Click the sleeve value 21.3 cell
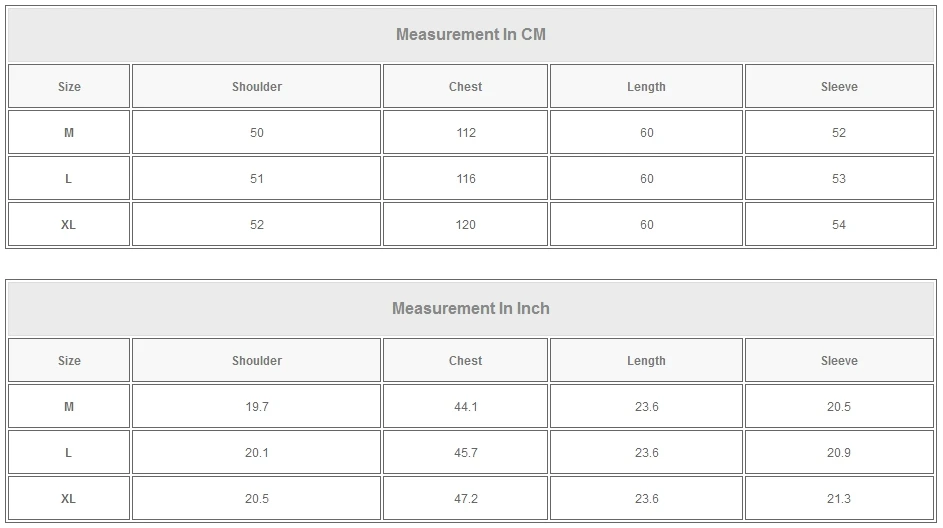This screenshot has width=943, height=528. (x=839, y=499)
